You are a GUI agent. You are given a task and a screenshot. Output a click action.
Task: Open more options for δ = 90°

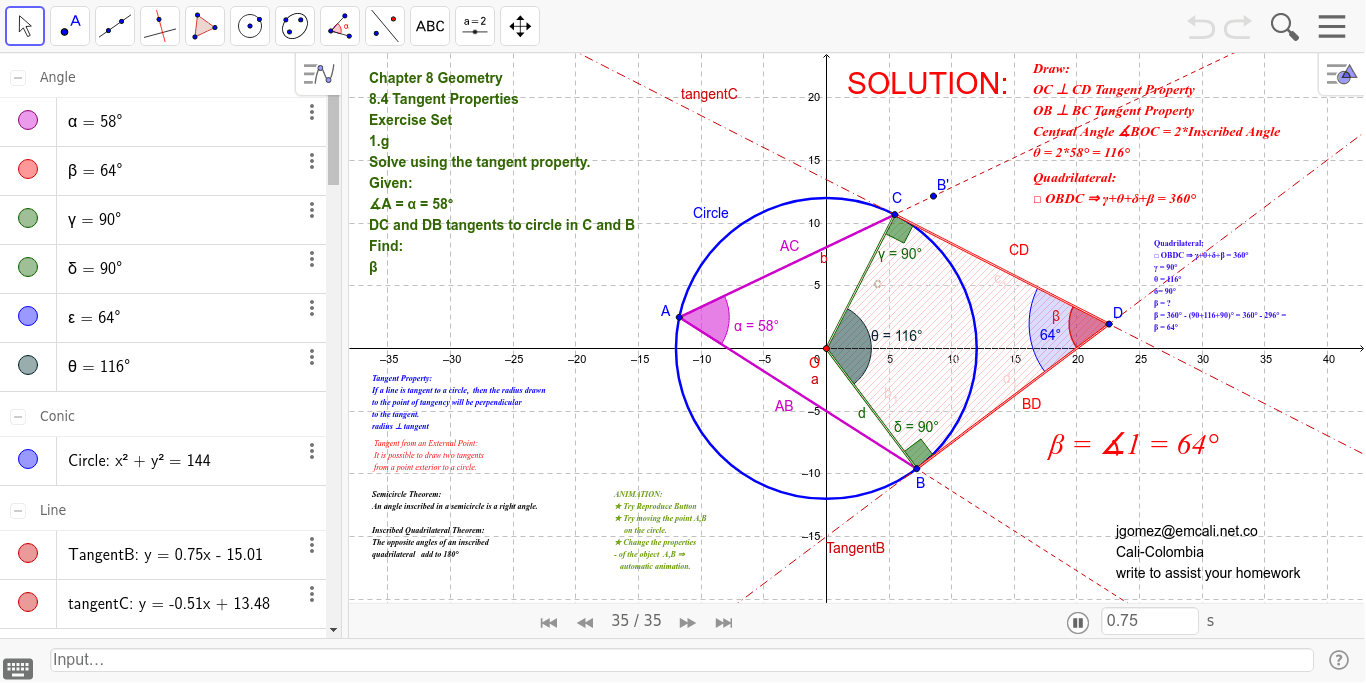click(312, 259)
